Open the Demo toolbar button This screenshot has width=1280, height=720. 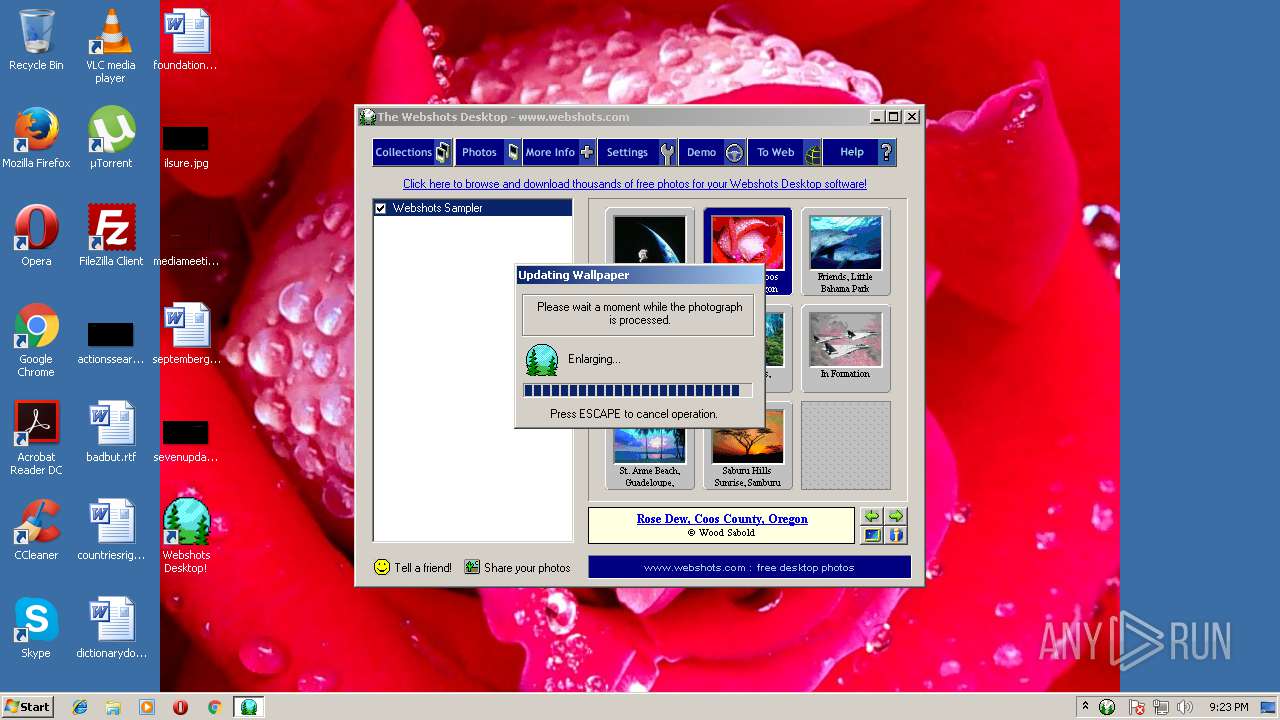[713, 152]
